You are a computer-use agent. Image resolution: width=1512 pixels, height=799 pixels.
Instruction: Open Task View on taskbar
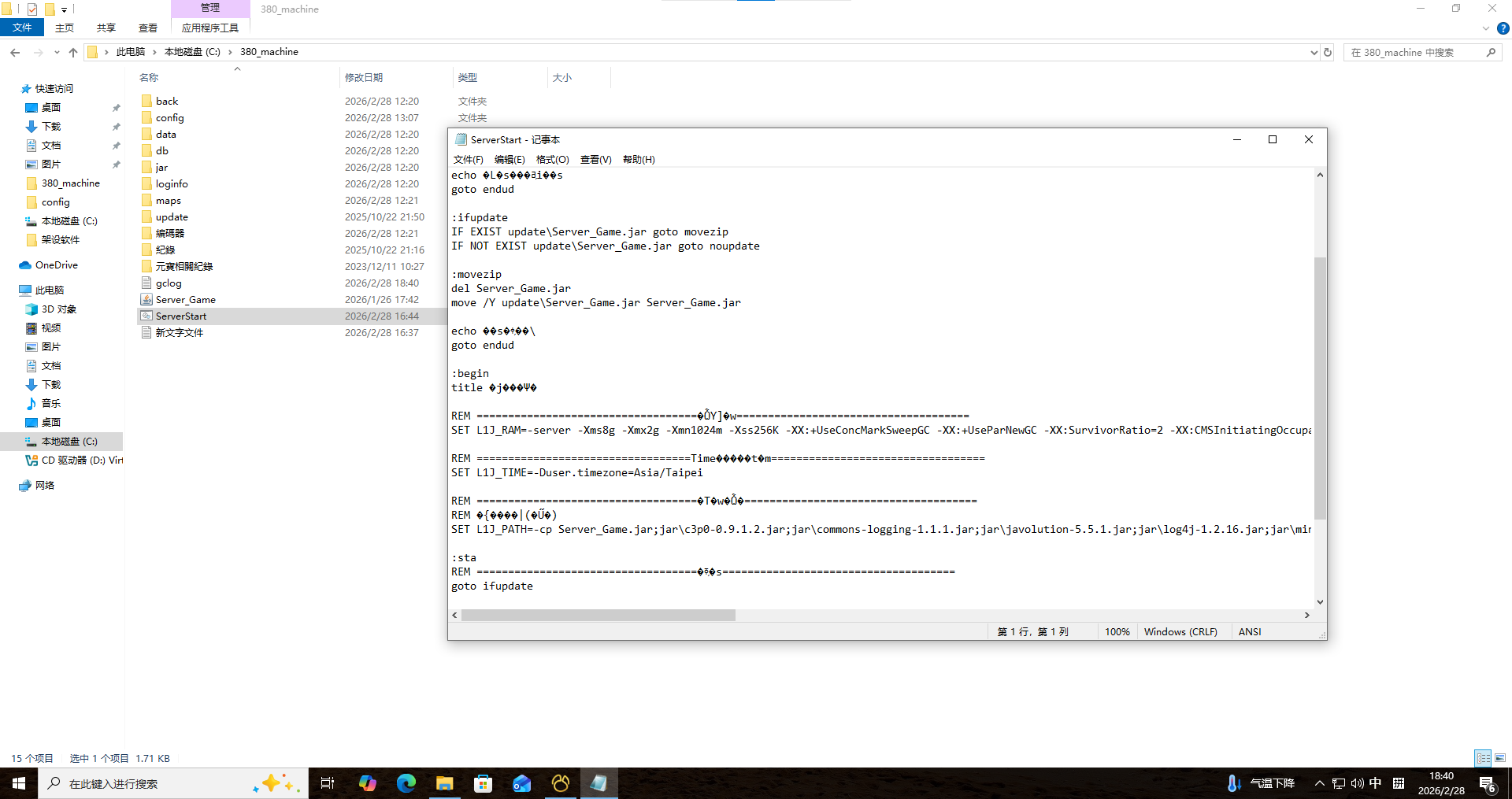click(328, 783)
